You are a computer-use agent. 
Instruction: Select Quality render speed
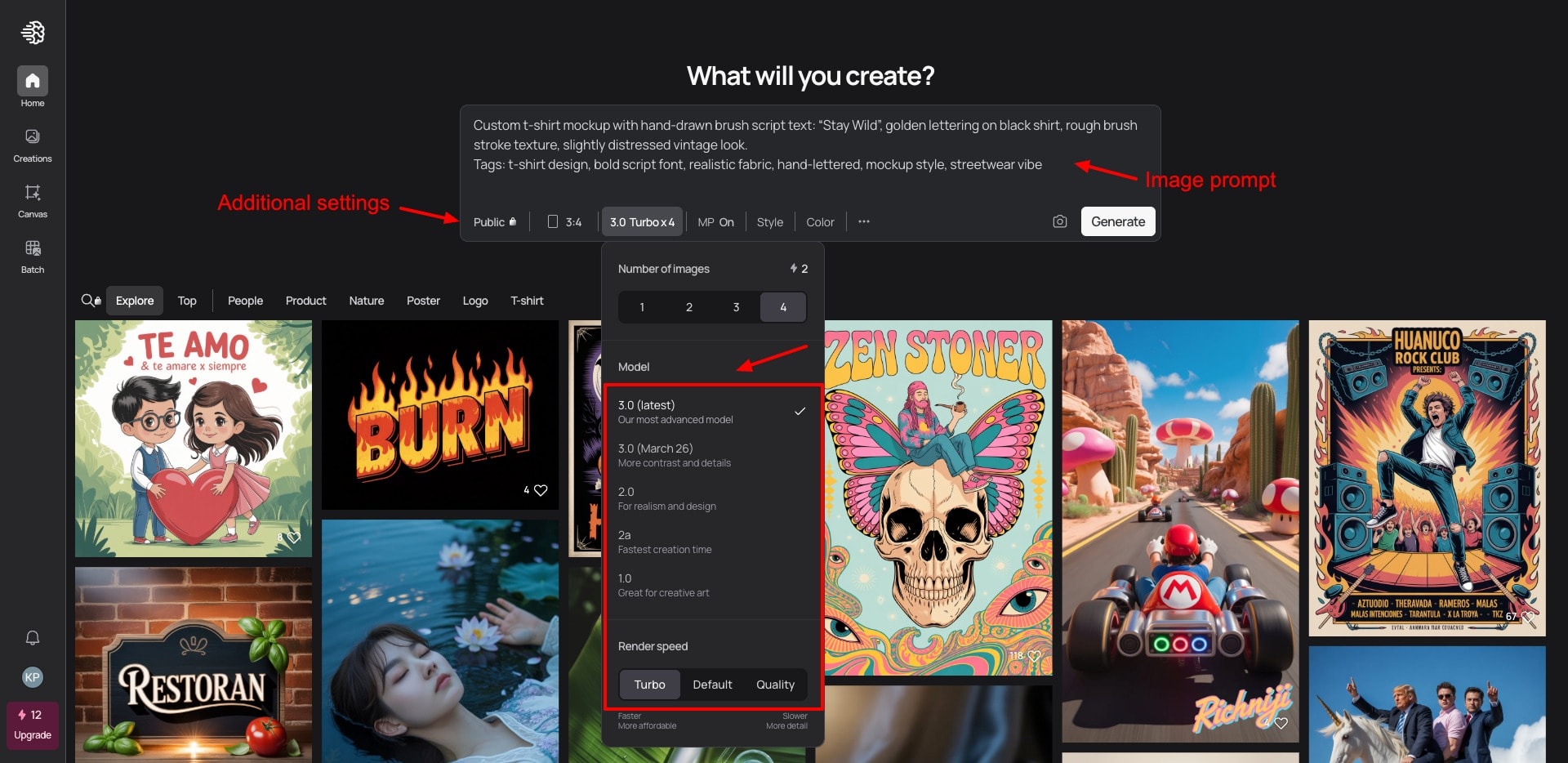click(x=774, y=685)
